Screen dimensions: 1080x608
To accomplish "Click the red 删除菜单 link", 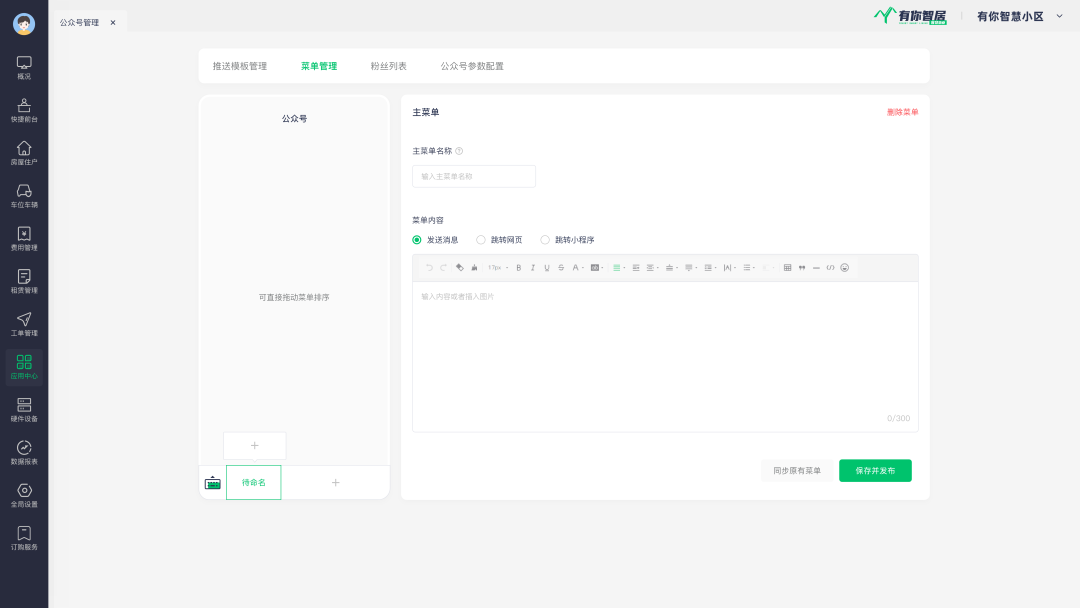I will 902,112.
